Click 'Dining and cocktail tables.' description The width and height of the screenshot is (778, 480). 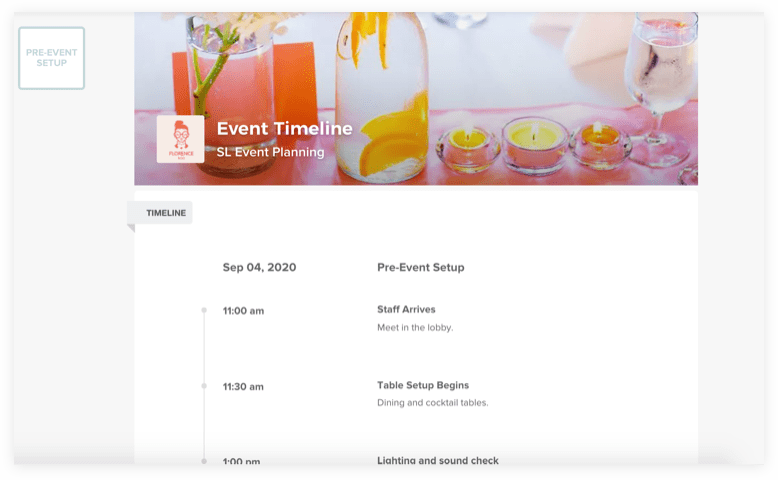click(433, 403)
